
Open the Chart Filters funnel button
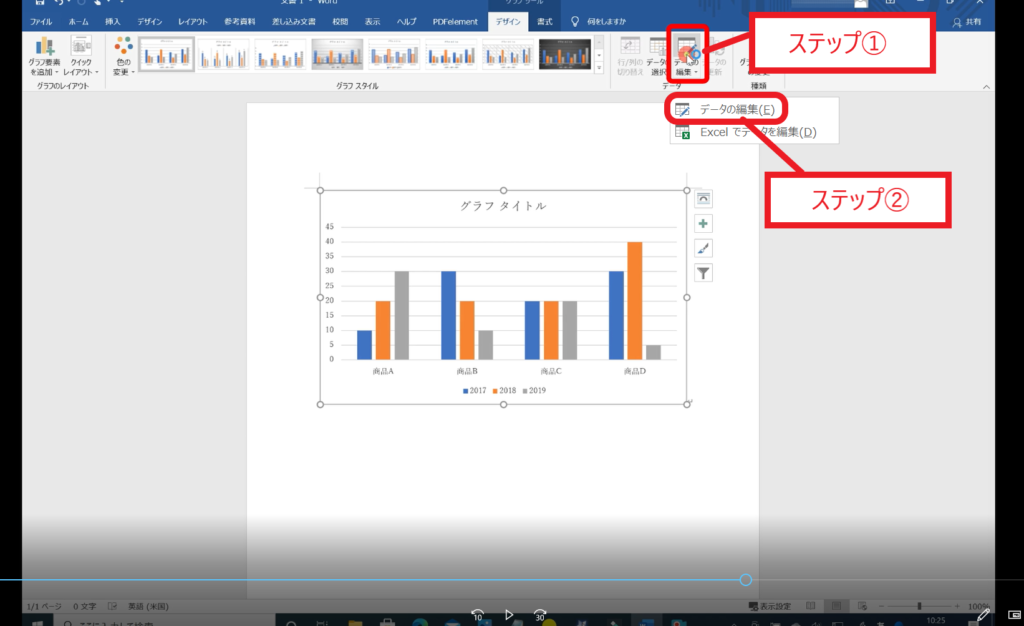click(704, 273)
